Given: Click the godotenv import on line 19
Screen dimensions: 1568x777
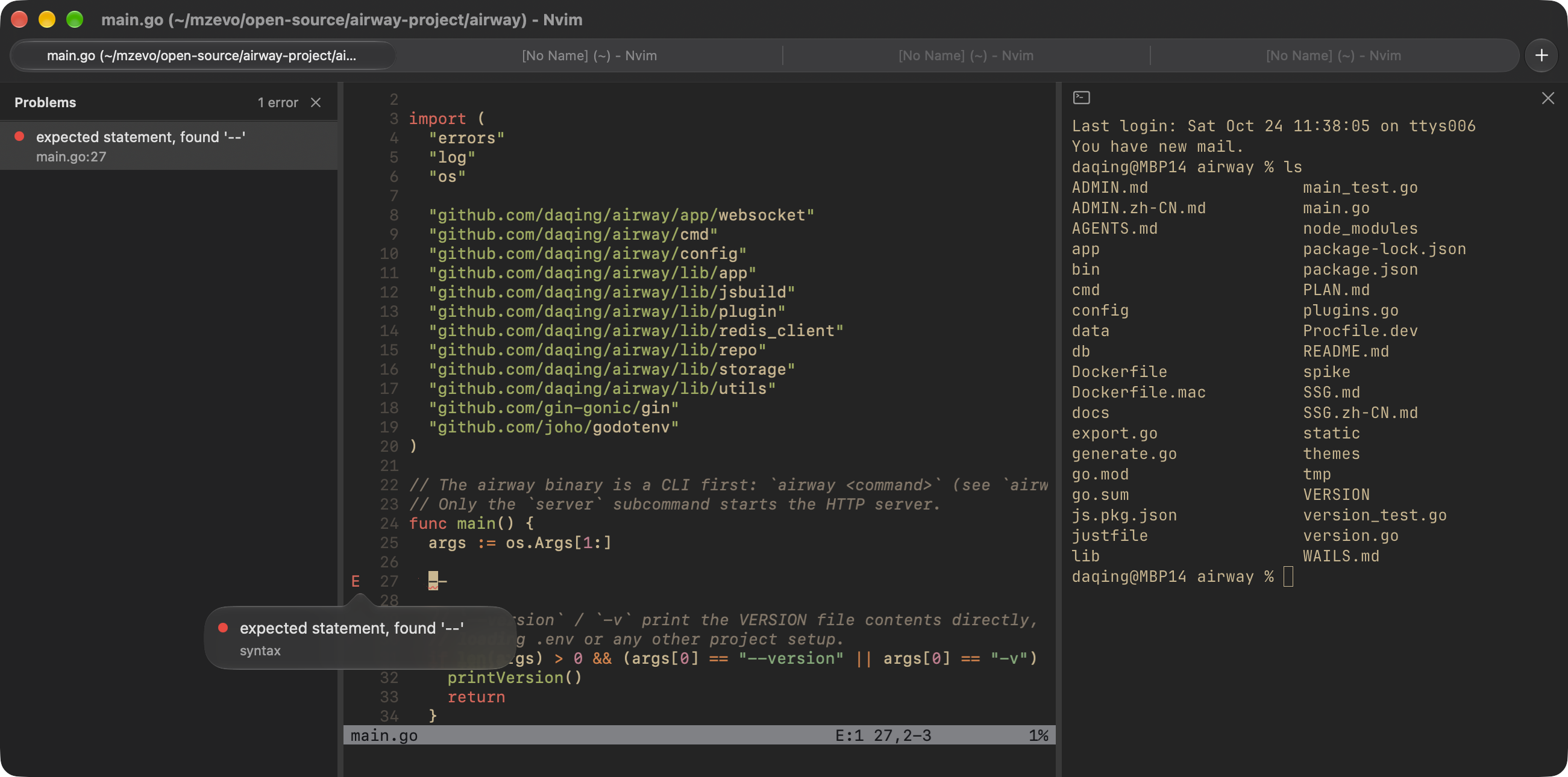Looking at the screenshot, I should (x=553, y=427).
